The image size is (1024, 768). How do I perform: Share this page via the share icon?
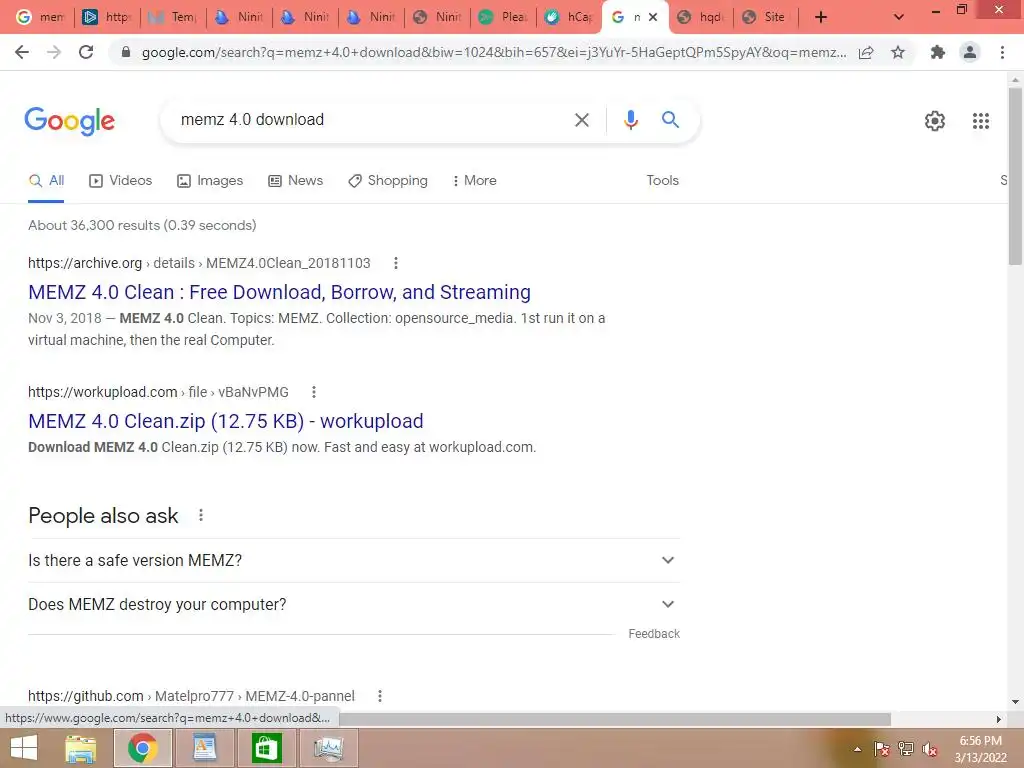(x=866, y=53)
